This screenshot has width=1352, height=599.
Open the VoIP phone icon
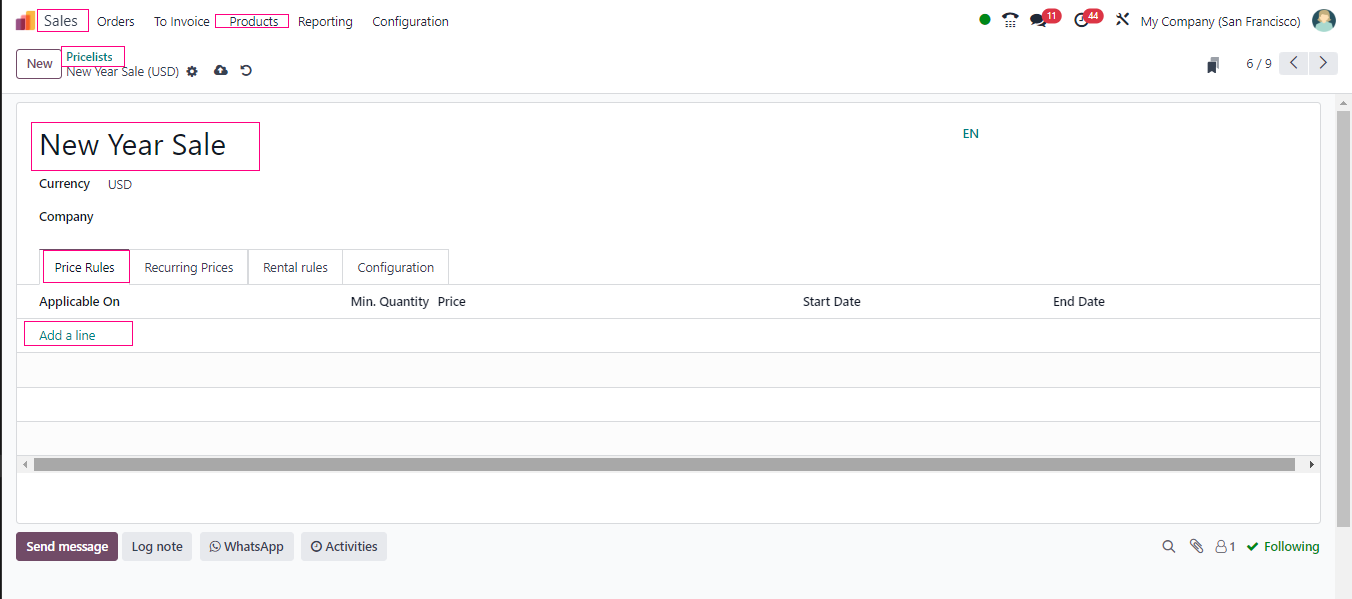(1010, 21)
